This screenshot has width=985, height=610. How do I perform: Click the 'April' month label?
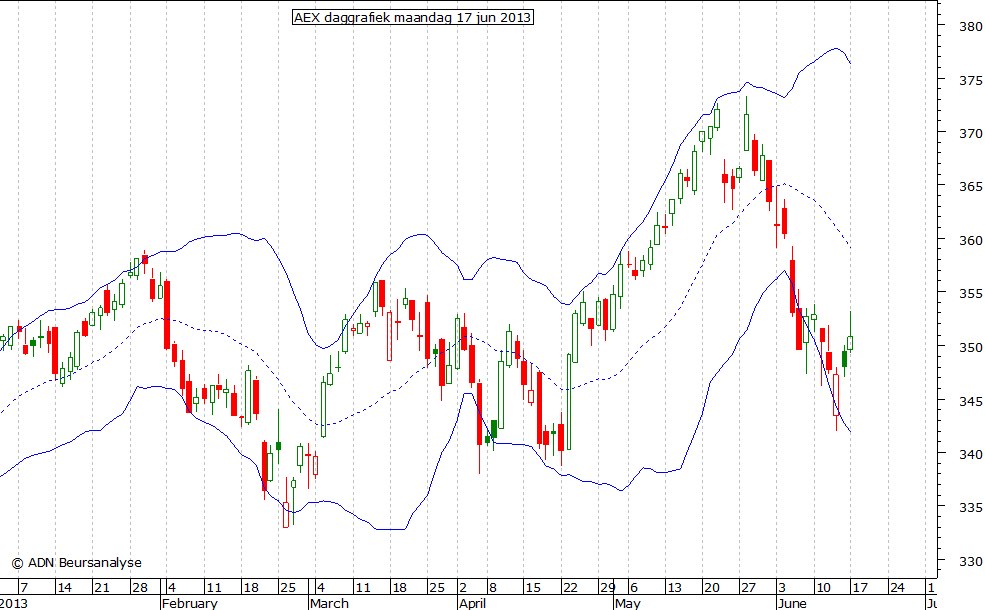[x=472, y=603]
